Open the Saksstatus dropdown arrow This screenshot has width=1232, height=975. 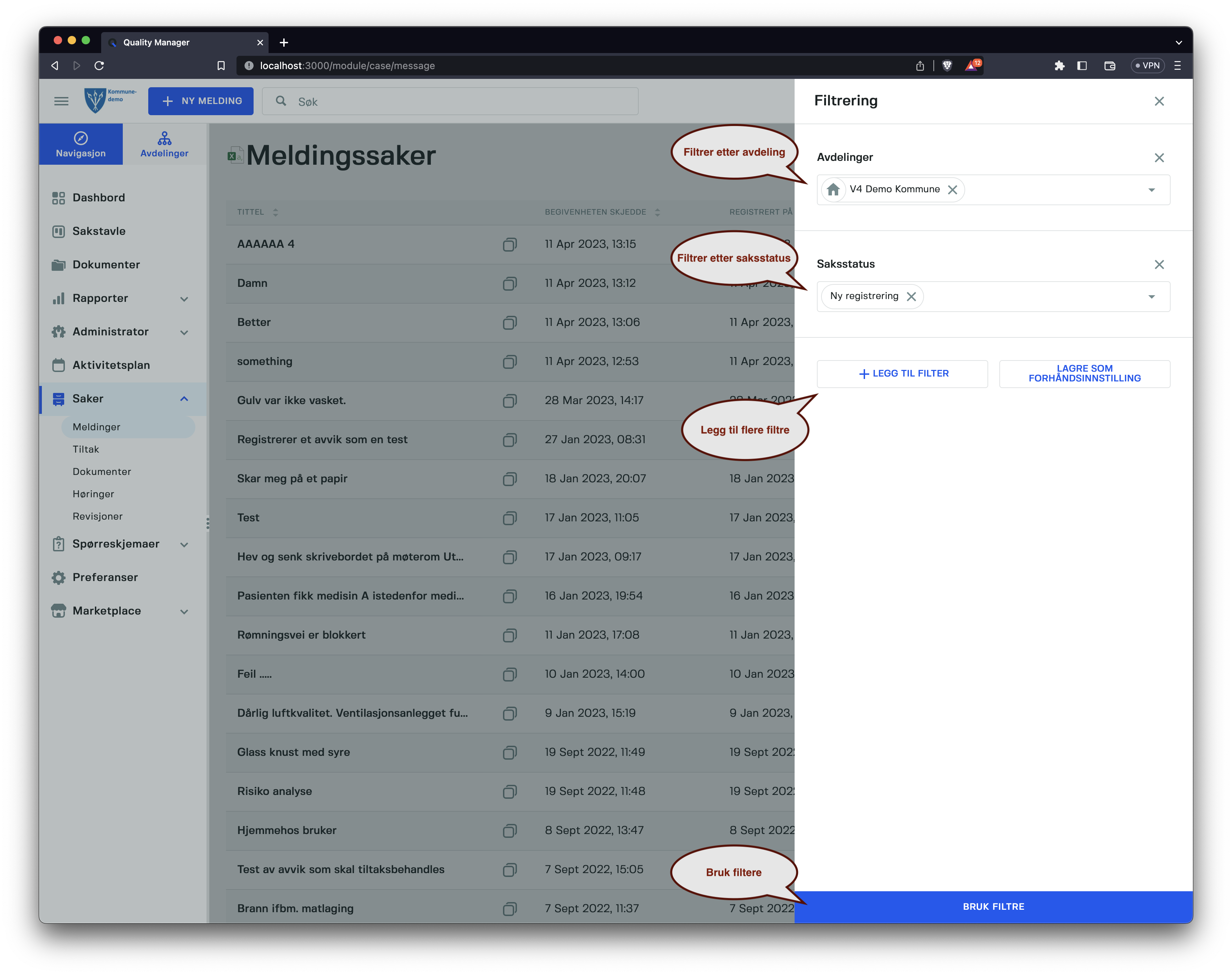point(1151,297)
